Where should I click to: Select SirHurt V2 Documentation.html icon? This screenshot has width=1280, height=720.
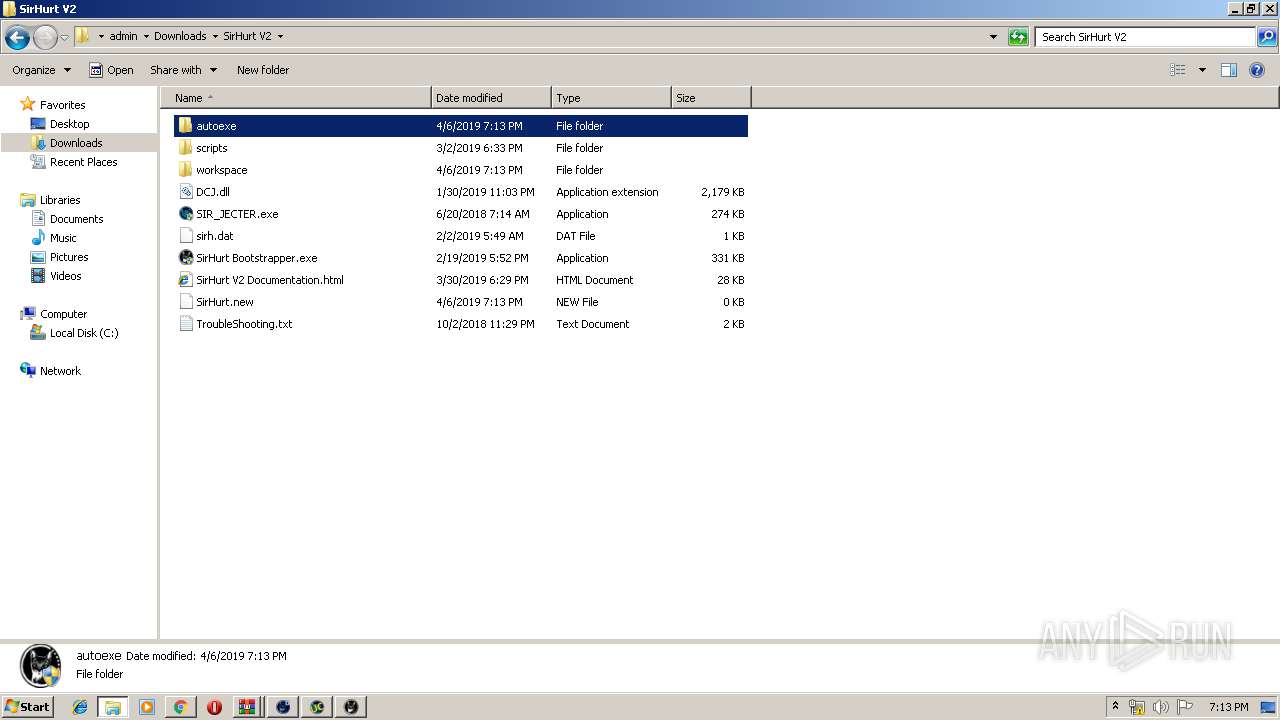coord(186,280)
